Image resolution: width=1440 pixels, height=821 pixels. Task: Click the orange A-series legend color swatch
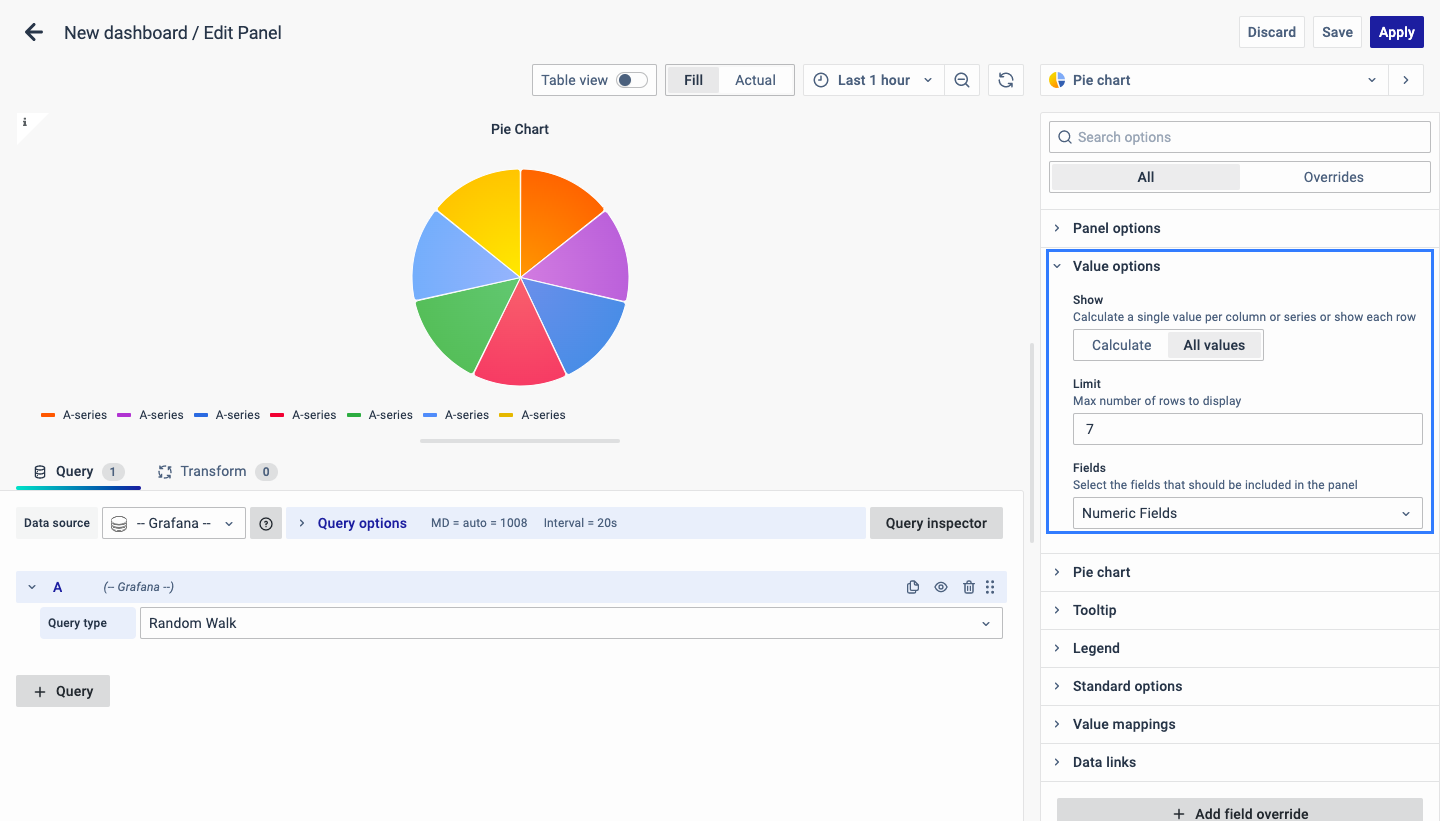click(x=48, y=415)
